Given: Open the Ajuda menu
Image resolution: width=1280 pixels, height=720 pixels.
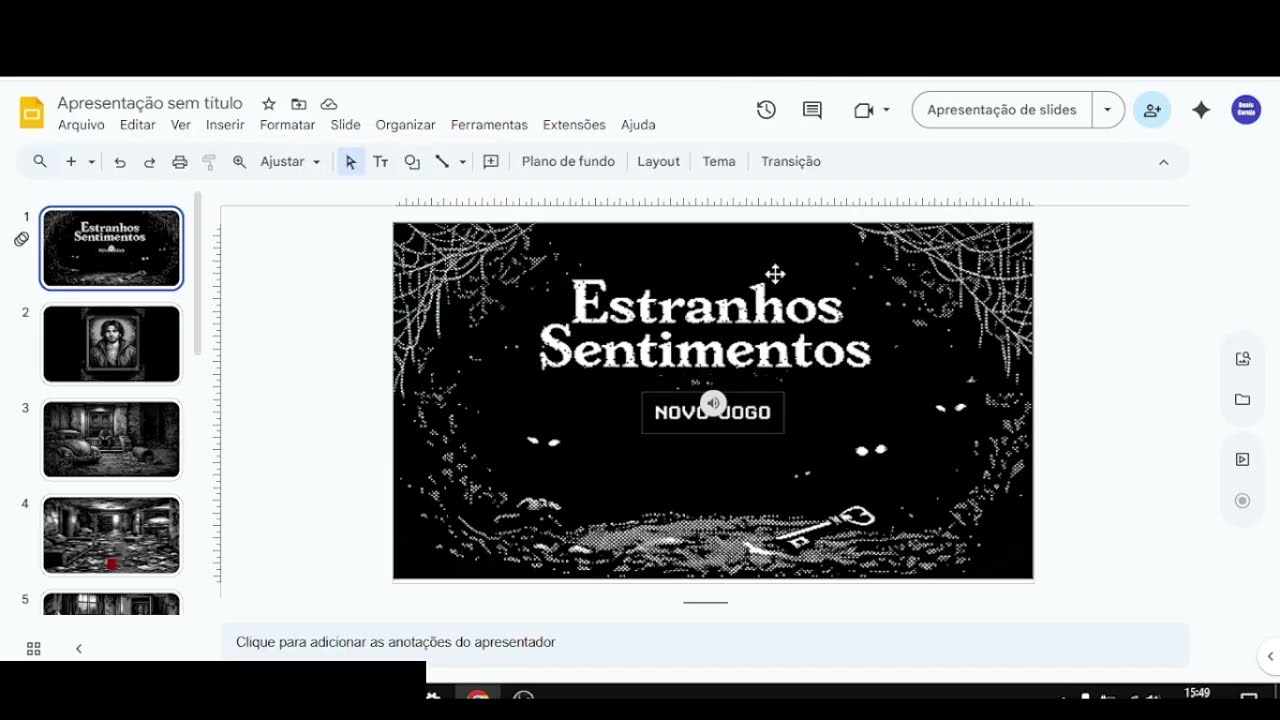Looking at the screenshot, I should coord(638,125).
